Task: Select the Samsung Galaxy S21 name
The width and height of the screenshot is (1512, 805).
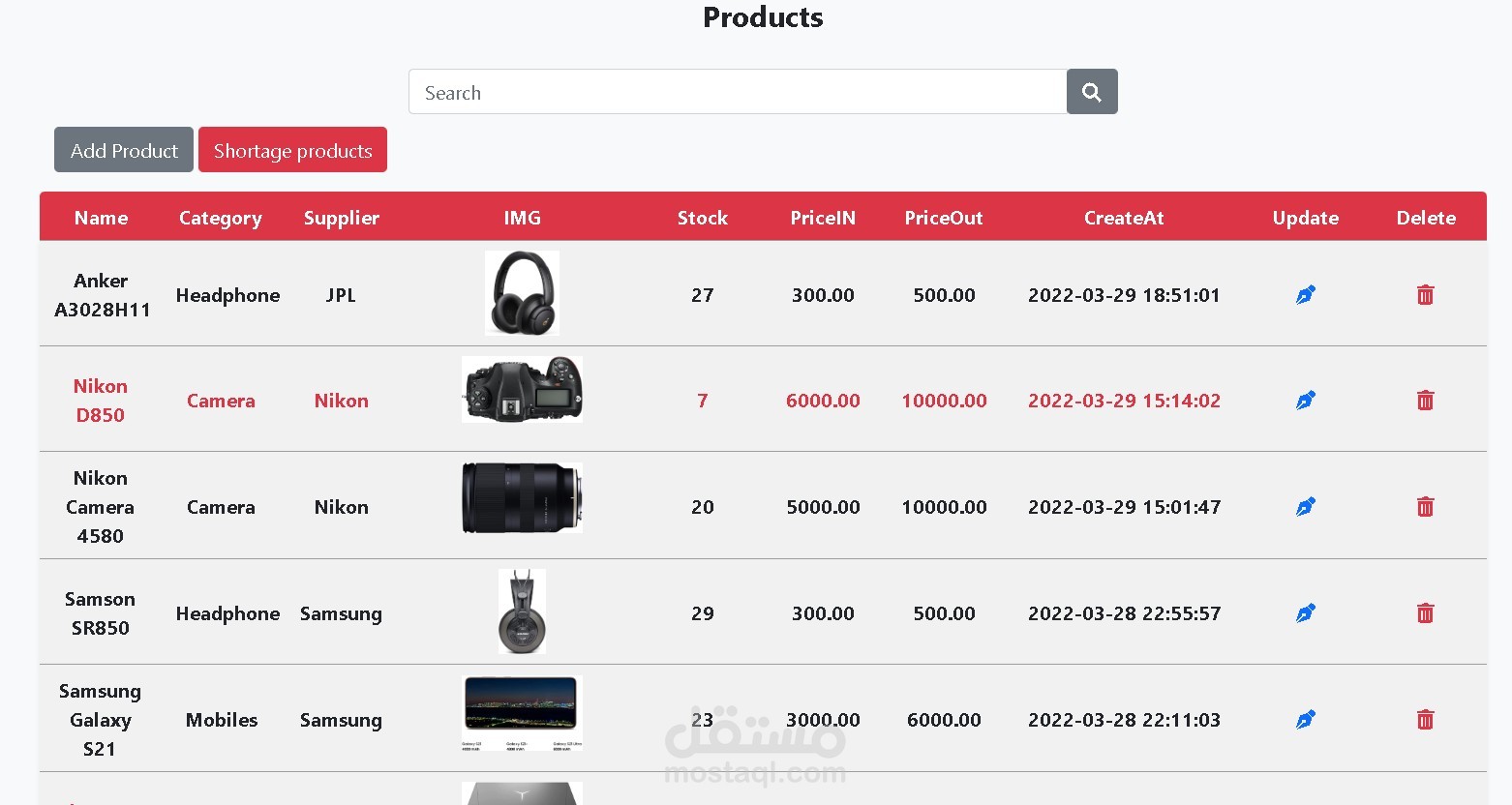Action: point(100,720)
